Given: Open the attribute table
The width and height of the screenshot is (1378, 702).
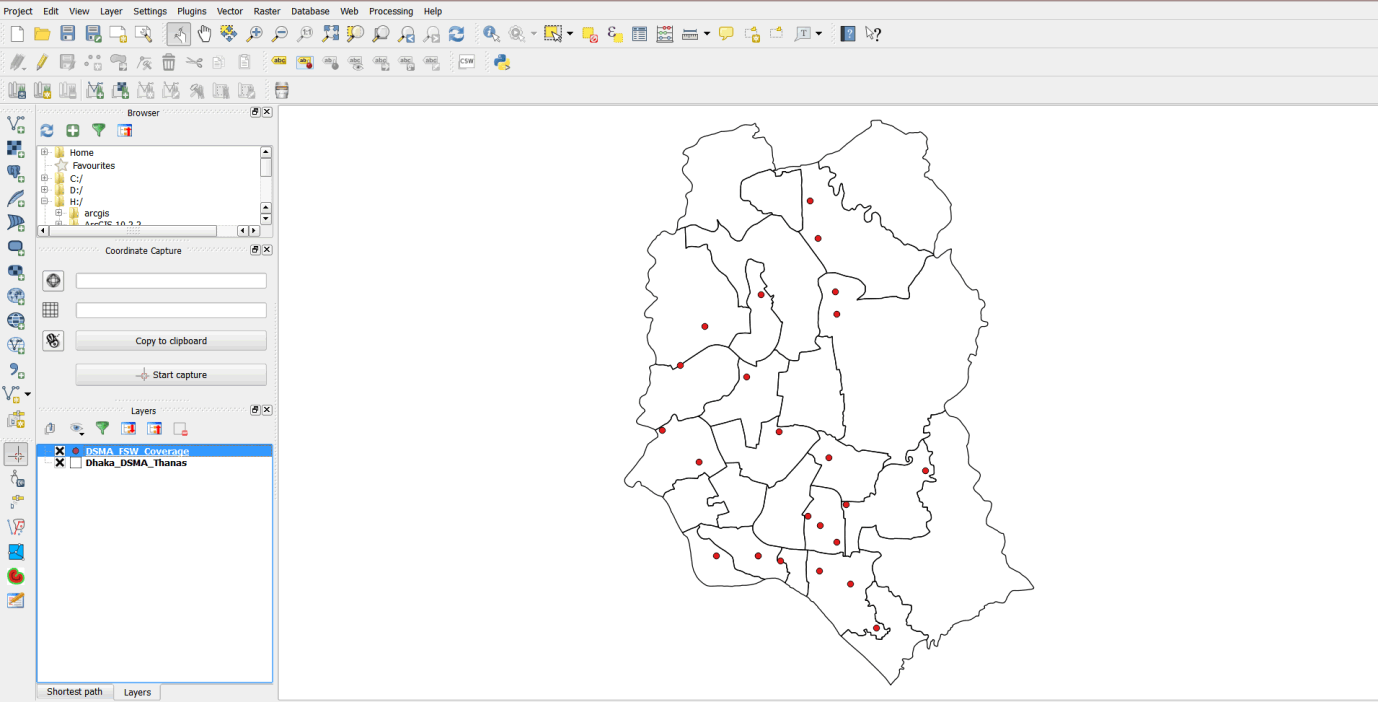Looking at the screenshot, I should click(639, 34).
